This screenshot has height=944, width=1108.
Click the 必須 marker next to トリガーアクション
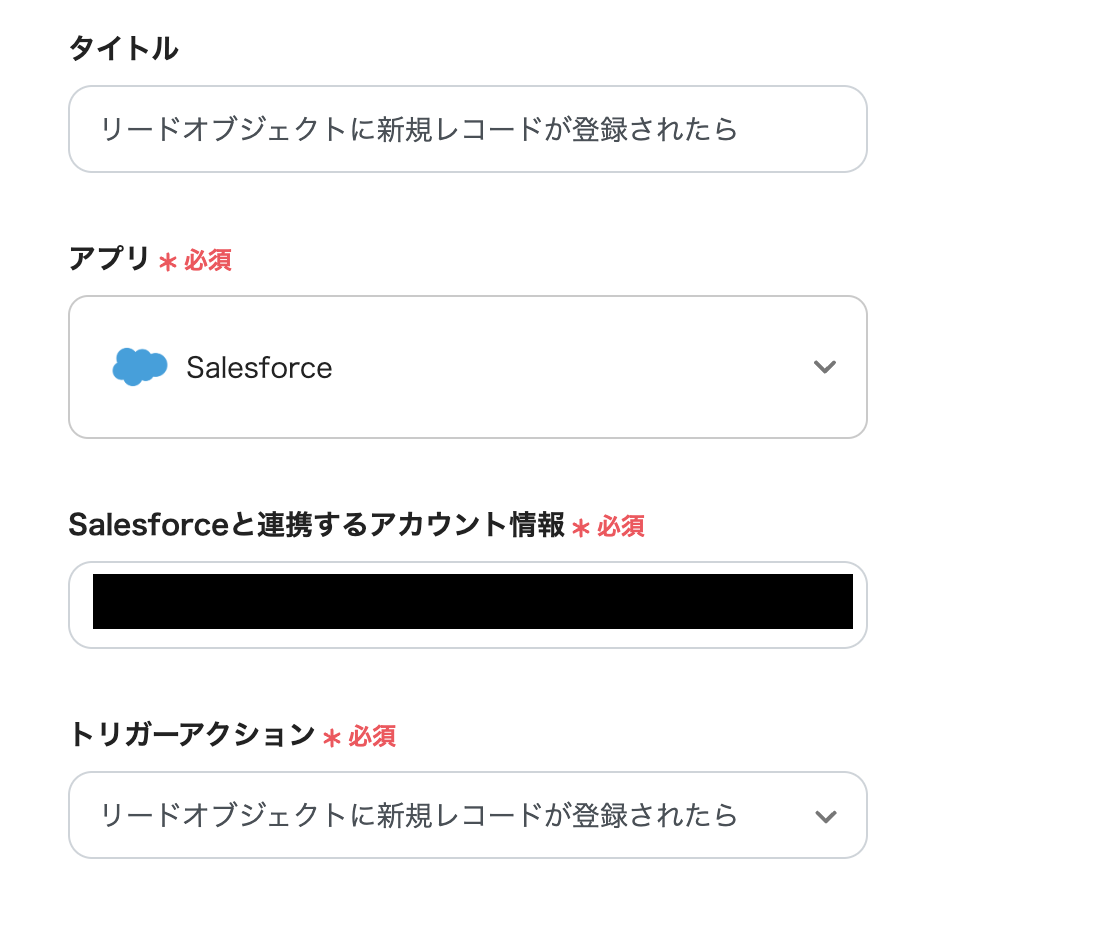pyautogui.click(x=372, y=737)
